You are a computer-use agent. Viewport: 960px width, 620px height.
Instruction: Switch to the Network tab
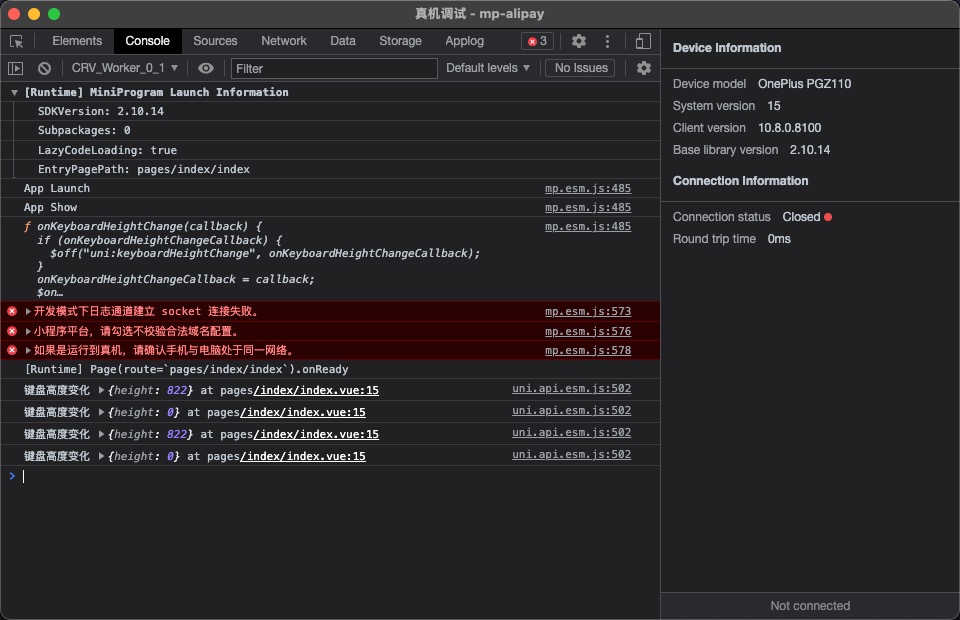pos(284,41)
